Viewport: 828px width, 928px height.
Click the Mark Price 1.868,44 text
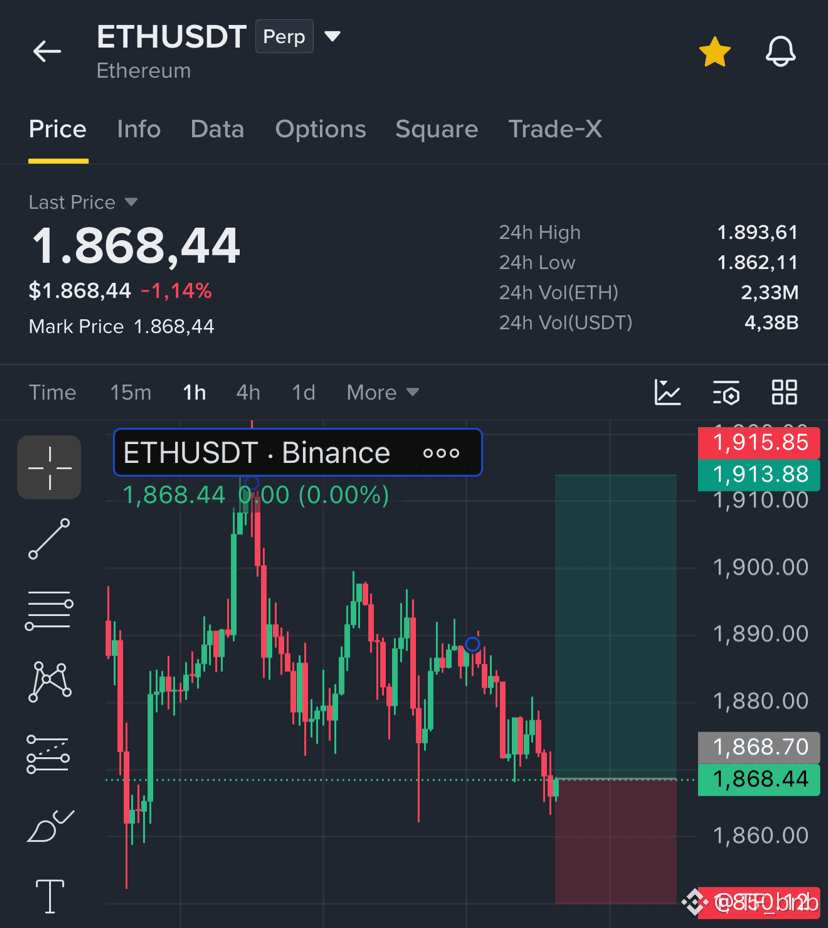(x=121, y=327)
